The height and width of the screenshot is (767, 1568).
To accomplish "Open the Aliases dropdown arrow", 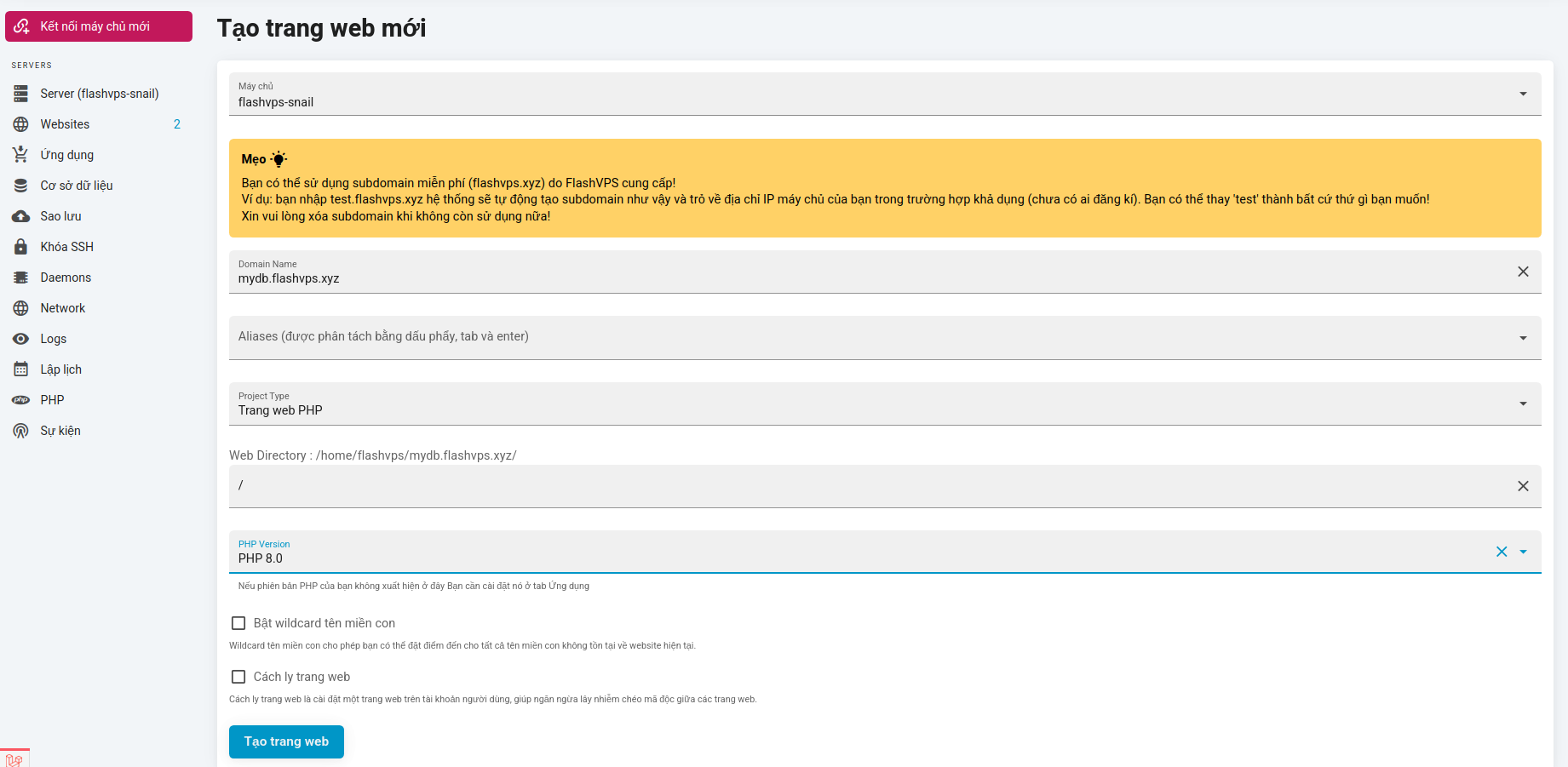I will (1523, 338).
